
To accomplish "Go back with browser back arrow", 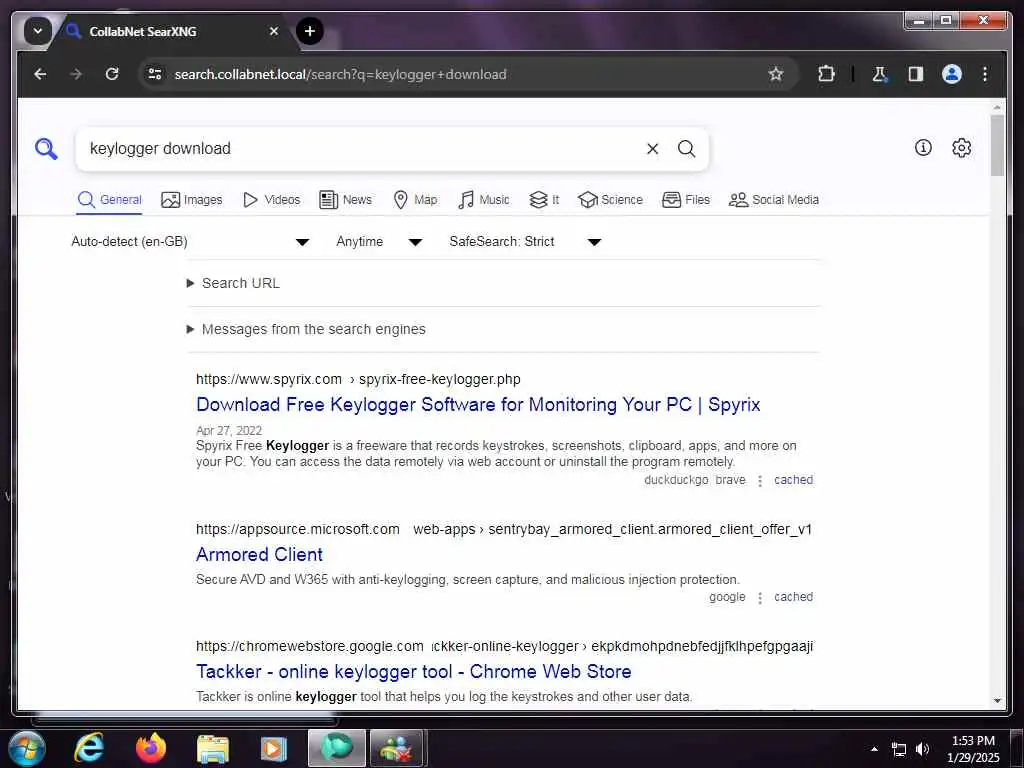I will pyautogui.click(x=40, y=74).
